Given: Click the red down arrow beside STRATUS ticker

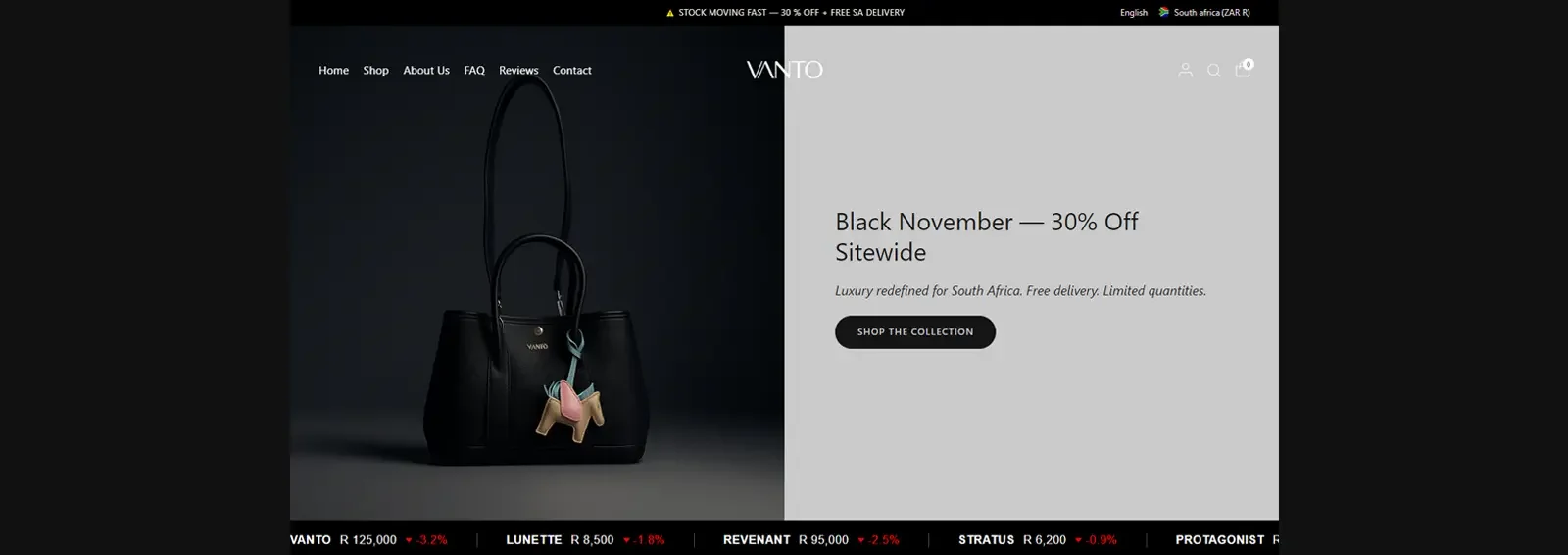Looking at the screenshot, I should [x=1078, y=540].
